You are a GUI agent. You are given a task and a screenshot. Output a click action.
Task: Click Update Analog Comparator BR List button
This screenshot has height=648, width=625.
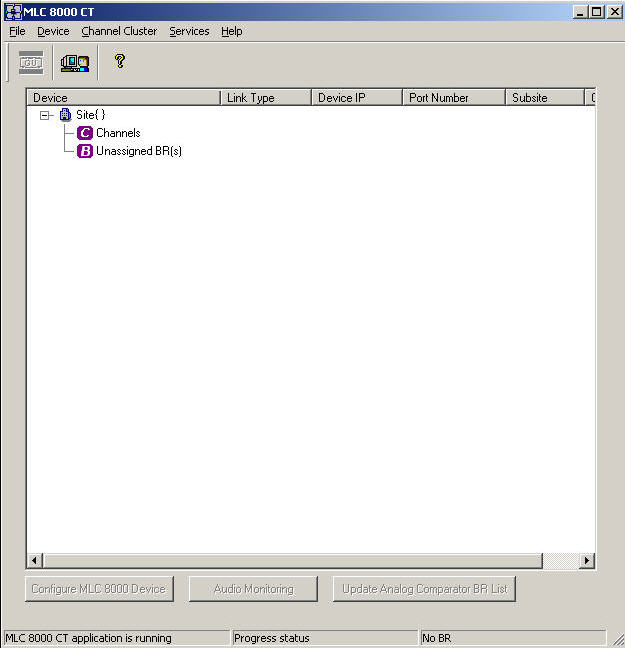[424, 589]
